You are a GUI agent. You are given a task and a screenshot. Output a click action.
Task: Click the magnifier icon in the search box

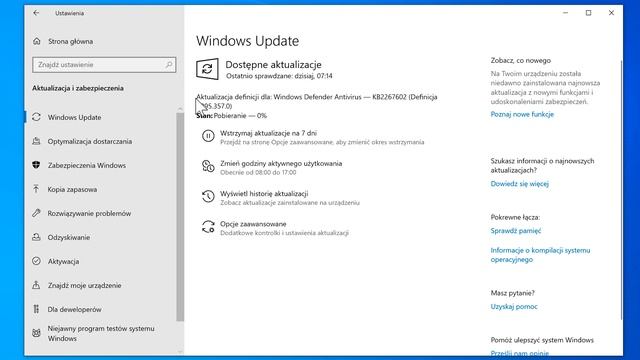click(x=169, y=64)
